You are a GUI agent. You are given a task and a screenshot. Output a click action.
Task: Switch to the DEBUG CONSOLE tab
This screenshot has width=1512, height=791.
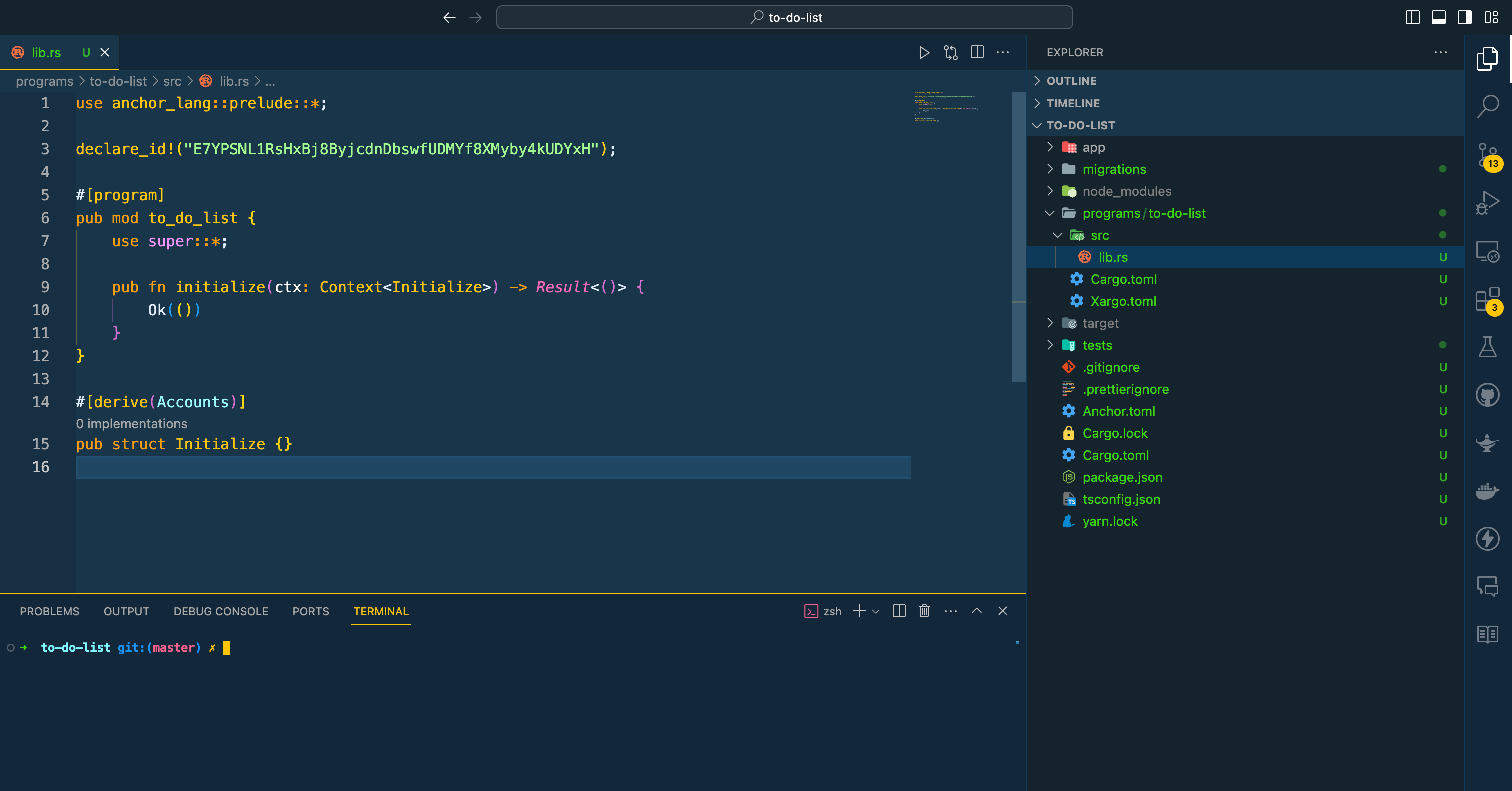220,611
